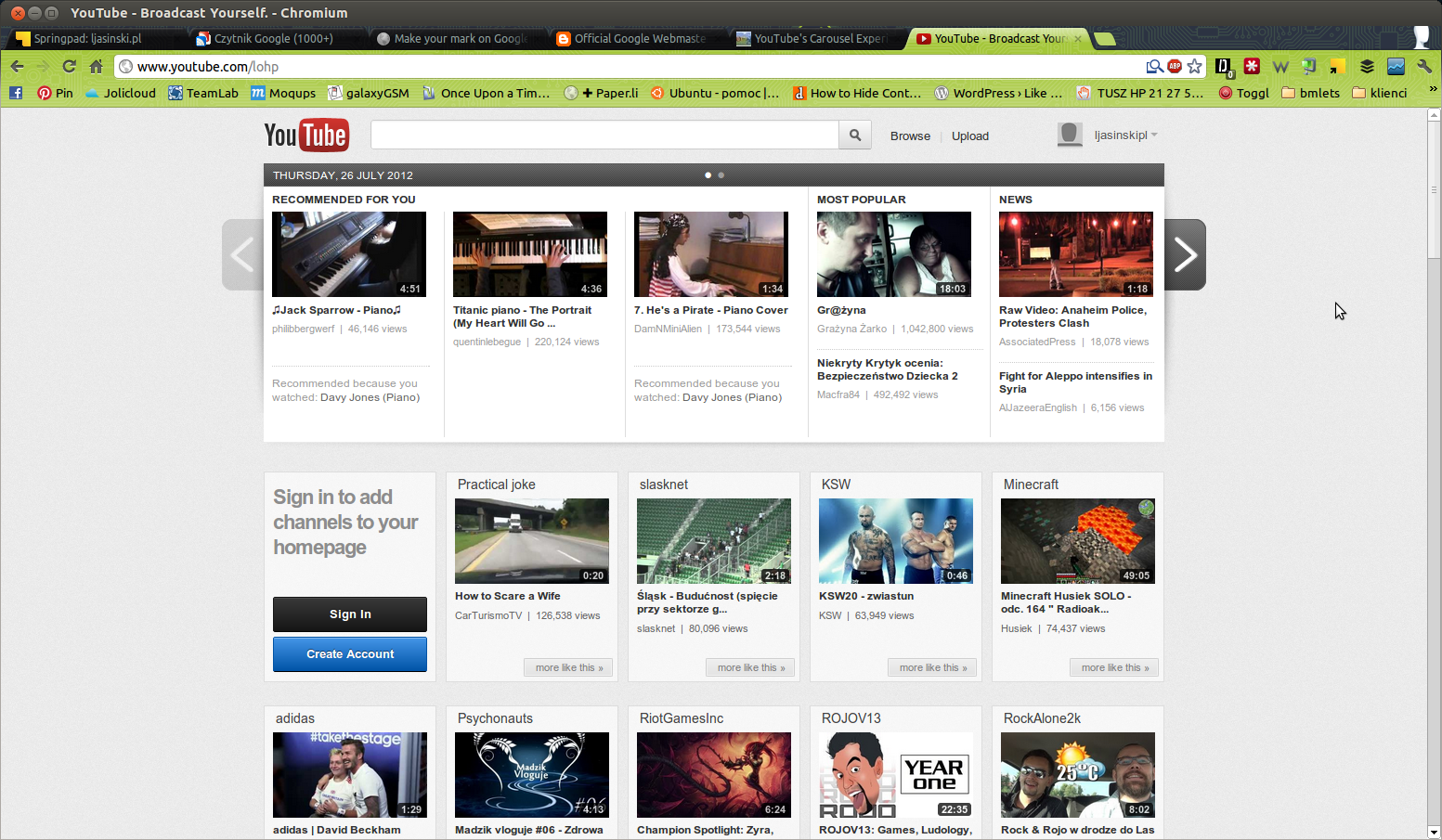
Task: Click 'more like this' under Practical joke
Action: (x=568, y=667)
